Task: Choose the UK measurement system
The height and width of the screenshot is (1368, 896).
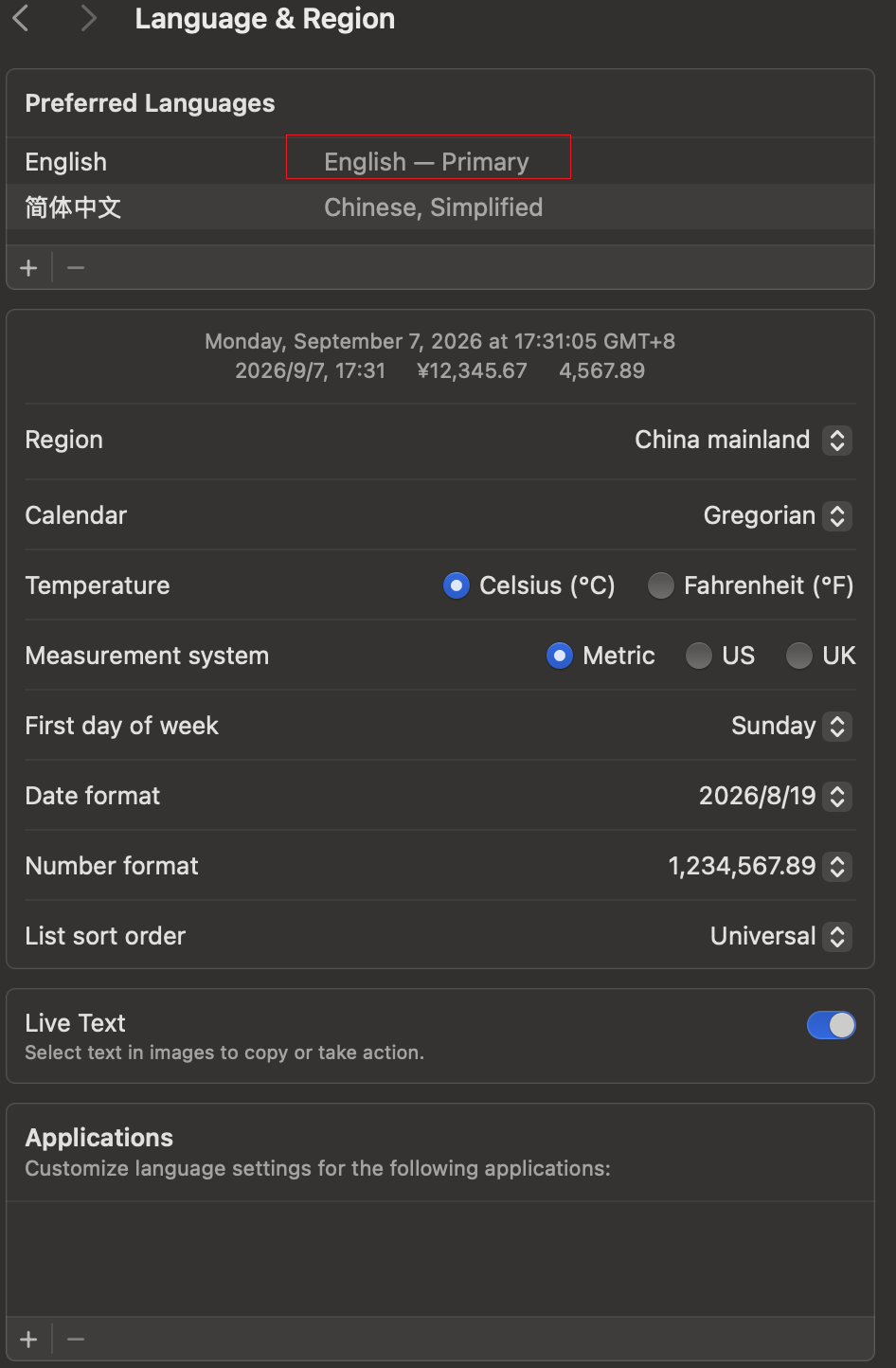Action: pos(799,656)
